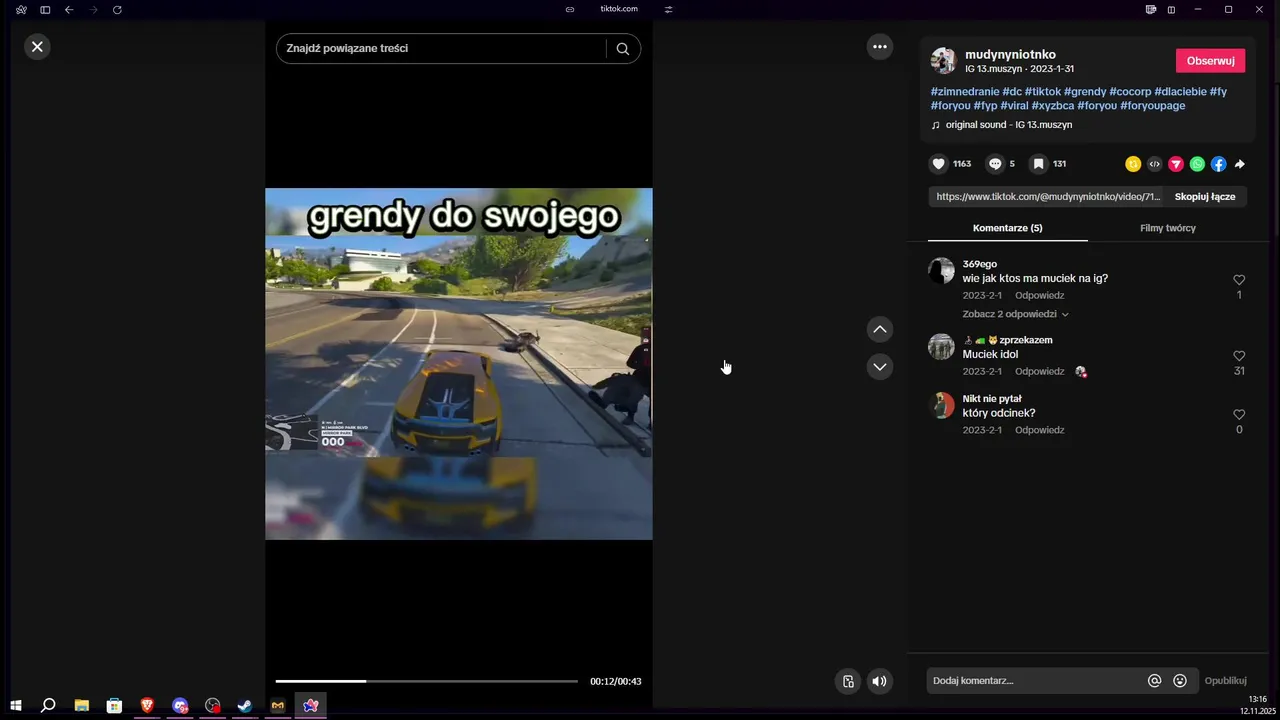1280x720 pixels.
Task: Close the video viewer with the X button
Action: point(37,47)
